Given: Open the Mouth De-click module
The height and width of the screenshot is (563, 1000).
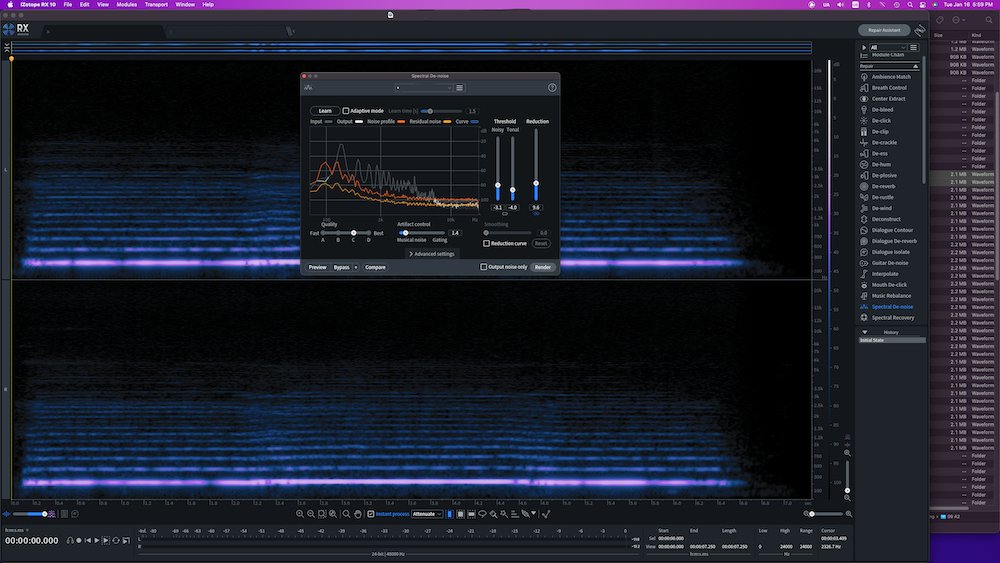Looking at the screenshot, I should (890, 284).
